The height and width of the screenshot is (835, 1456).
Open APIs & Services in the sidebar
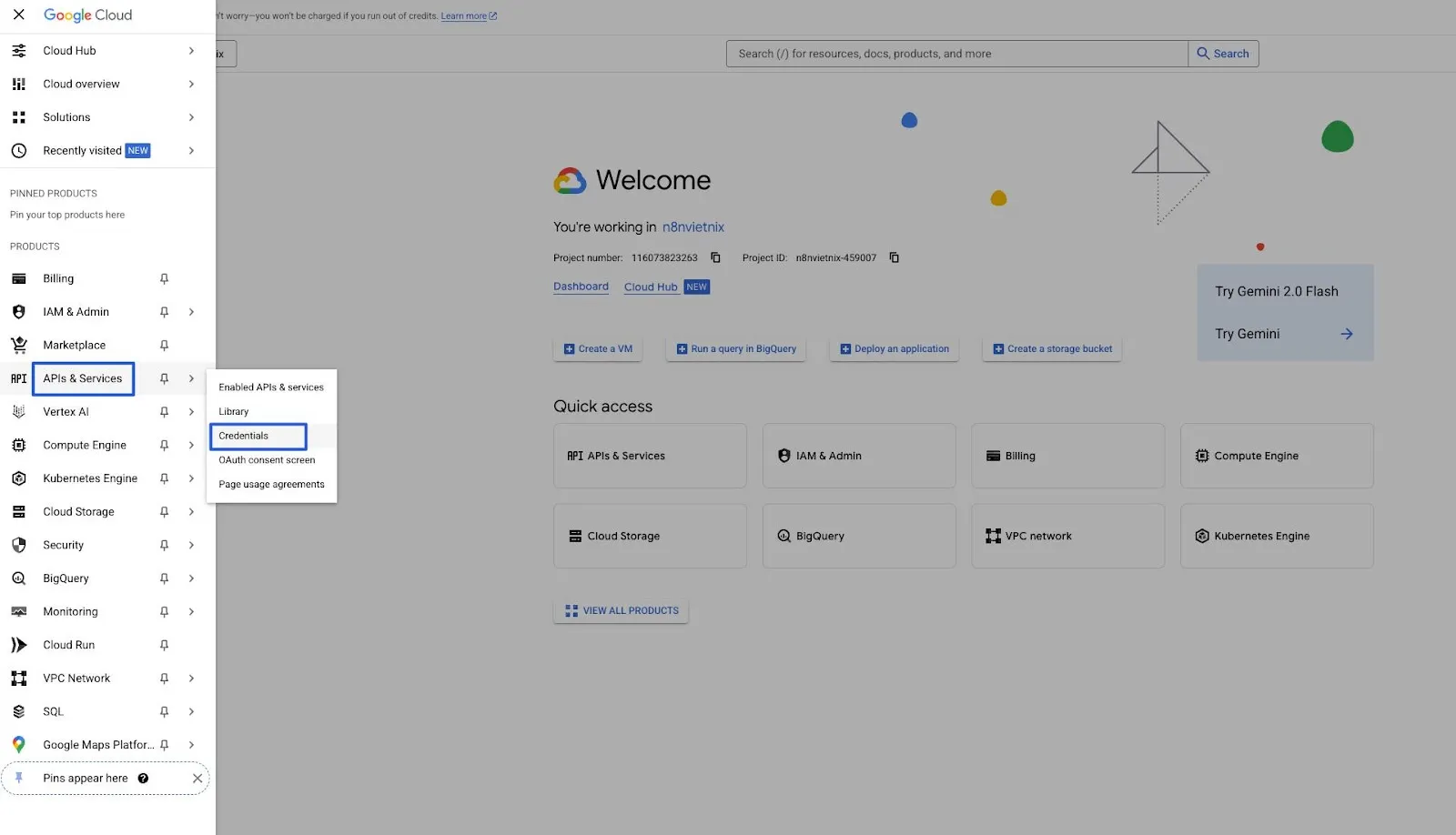pyautogui.click(x=83, y=378)
